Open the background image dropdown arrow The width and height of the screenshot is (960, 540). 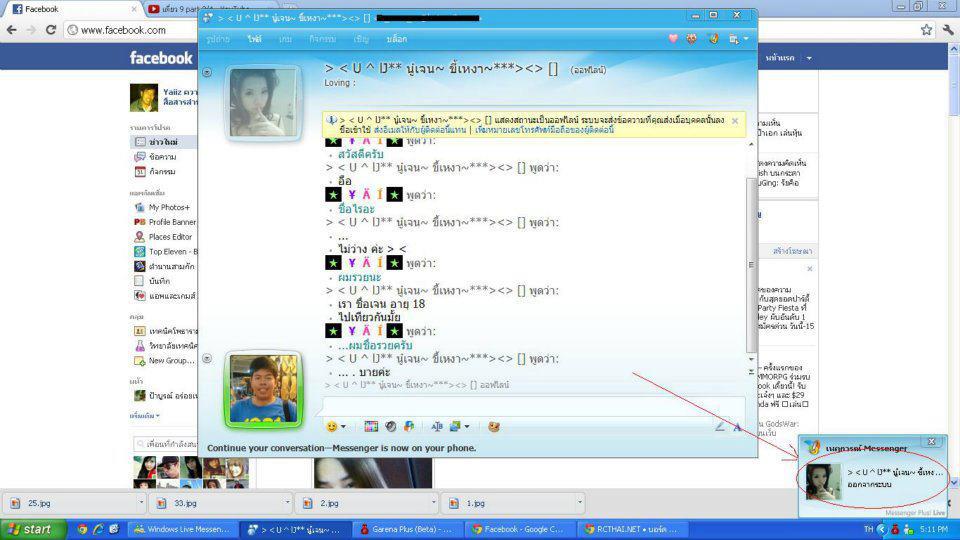click(x=467, y=428)
